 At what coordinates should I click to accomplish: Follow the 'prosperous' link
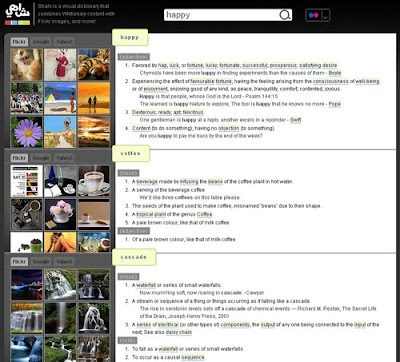283,65
